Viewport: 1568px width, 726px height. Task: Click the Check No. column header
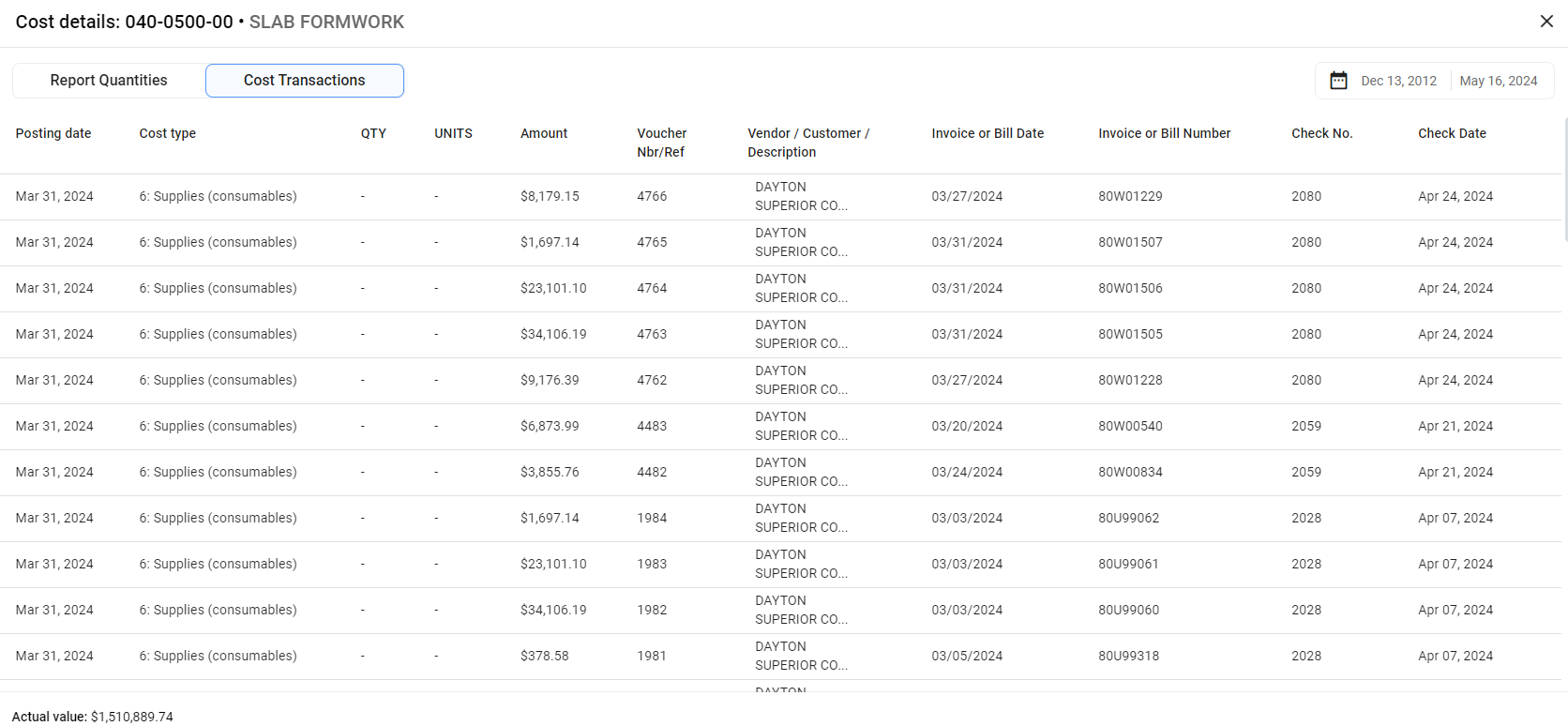click(1322, 133)
